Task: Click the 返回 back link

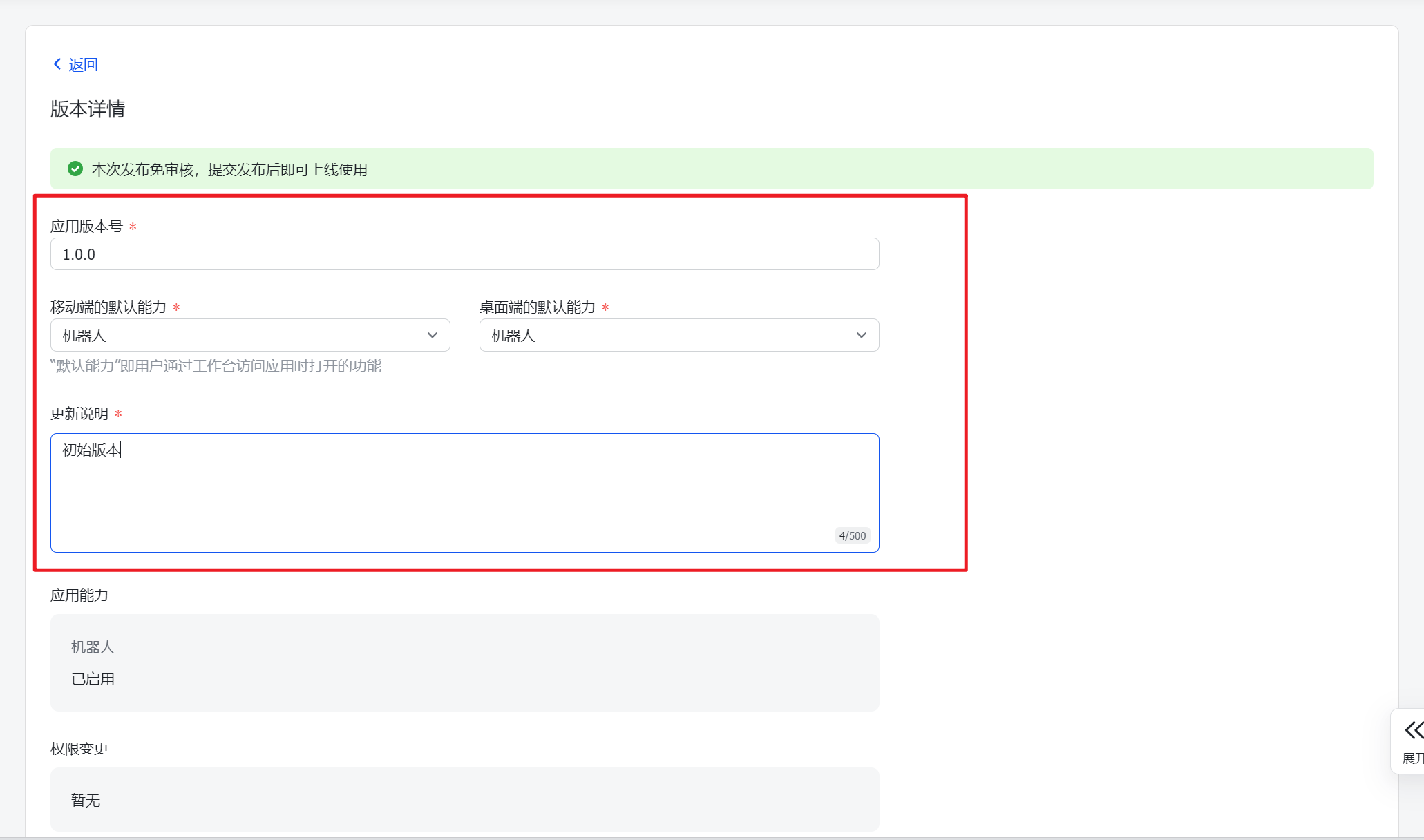Action: click(x=83, y=65)
